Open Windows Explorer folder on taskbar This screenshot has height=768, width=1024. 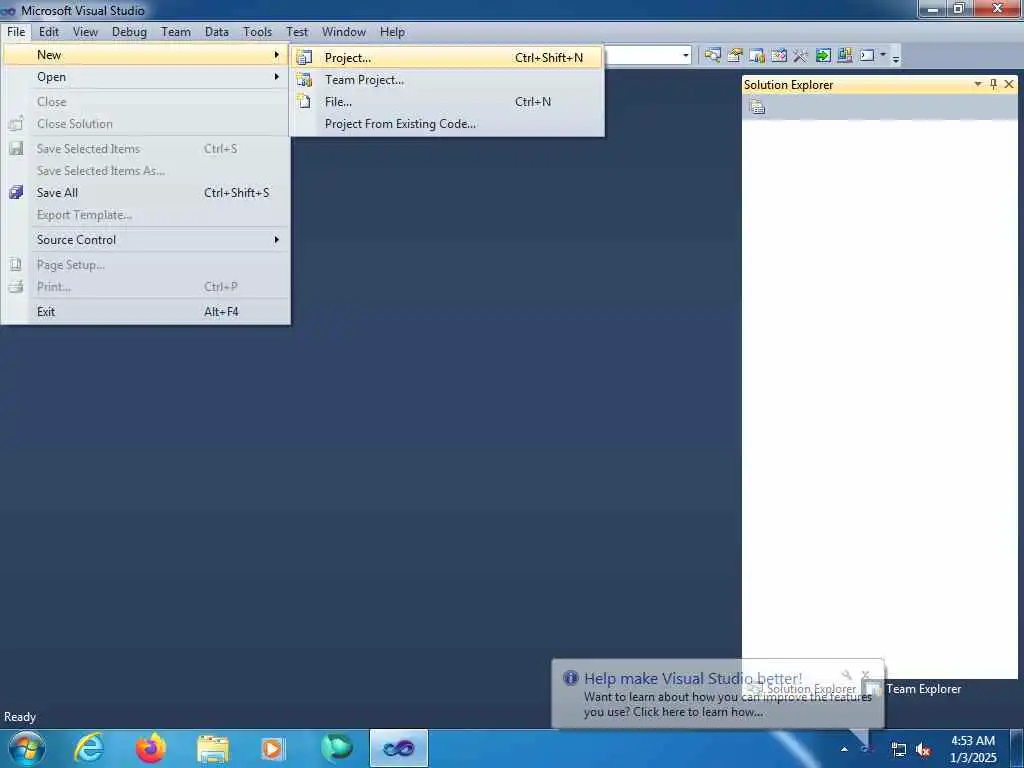pyautogui.click(x=213, y=748)
